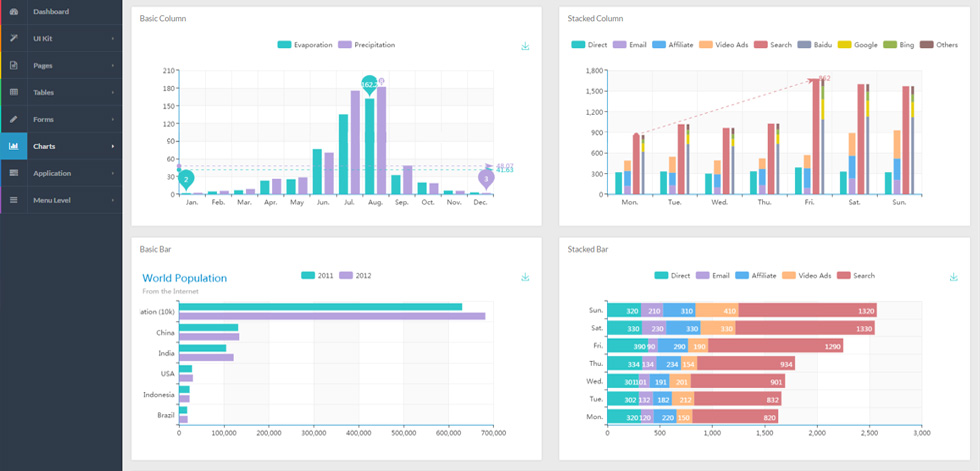The image size is (980, 471).
Task: Open the Dashboard menu item
Action: point(61,12)
